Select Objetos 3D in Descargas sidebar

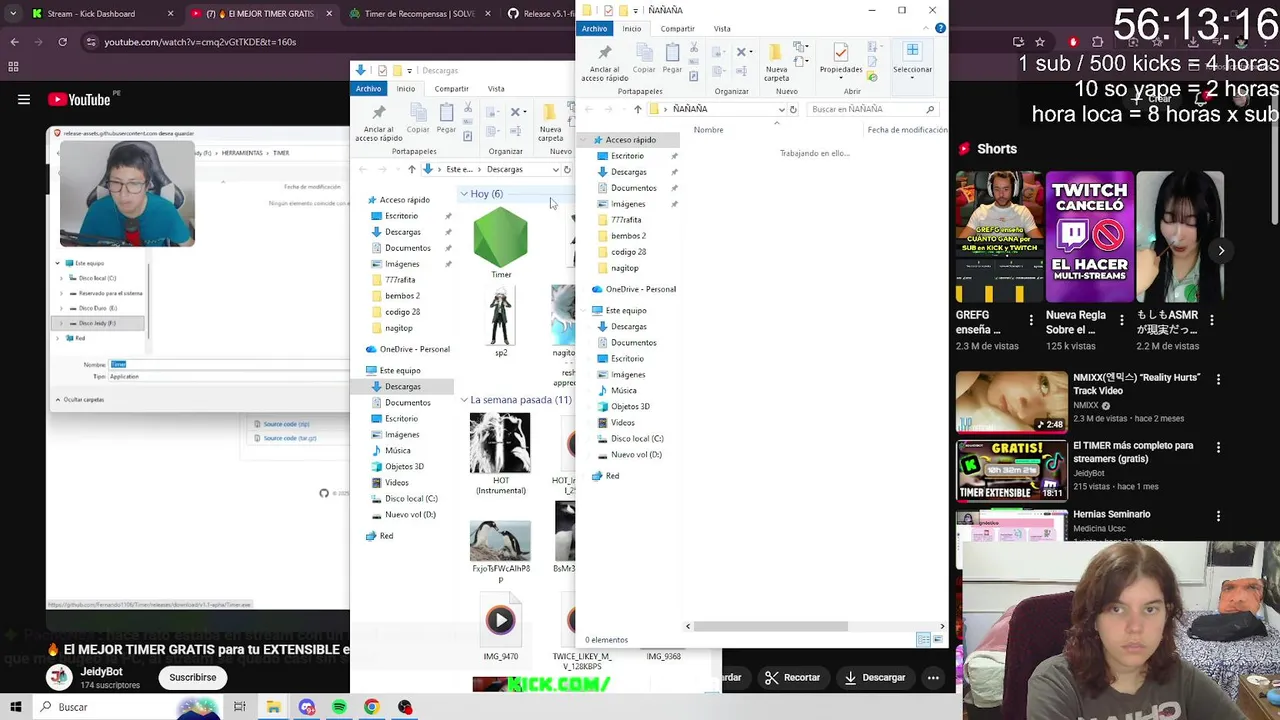point(404,467)
